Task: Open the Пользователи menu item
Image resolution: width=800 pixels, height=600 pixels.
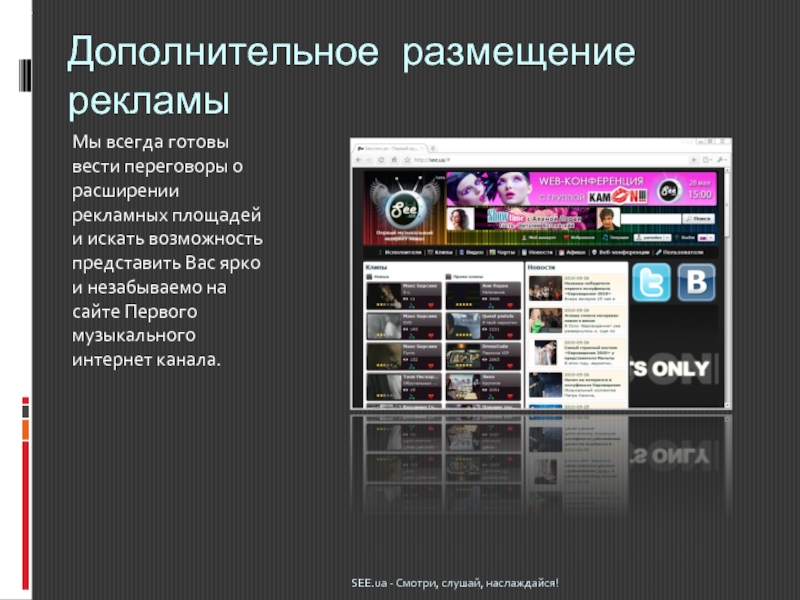Action: (679, 252)
